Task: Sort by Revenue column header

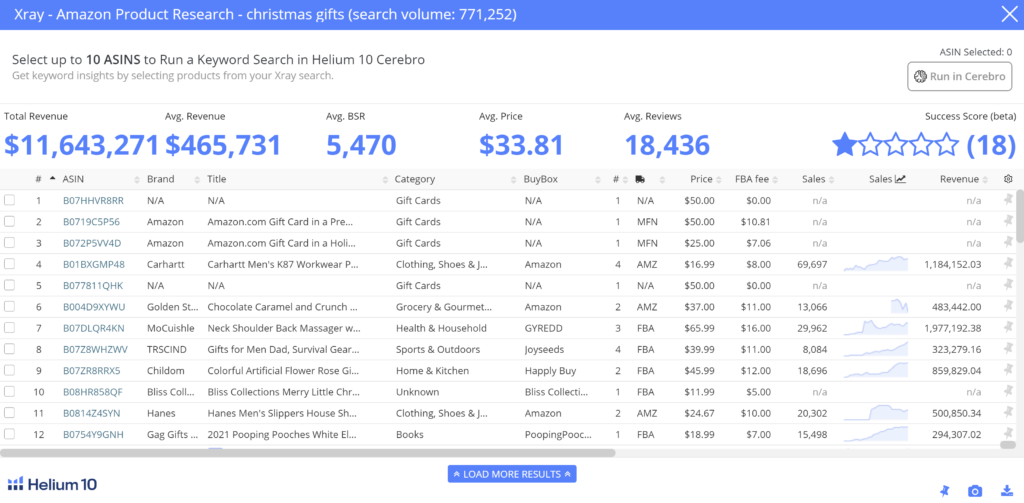Action: 959,179
